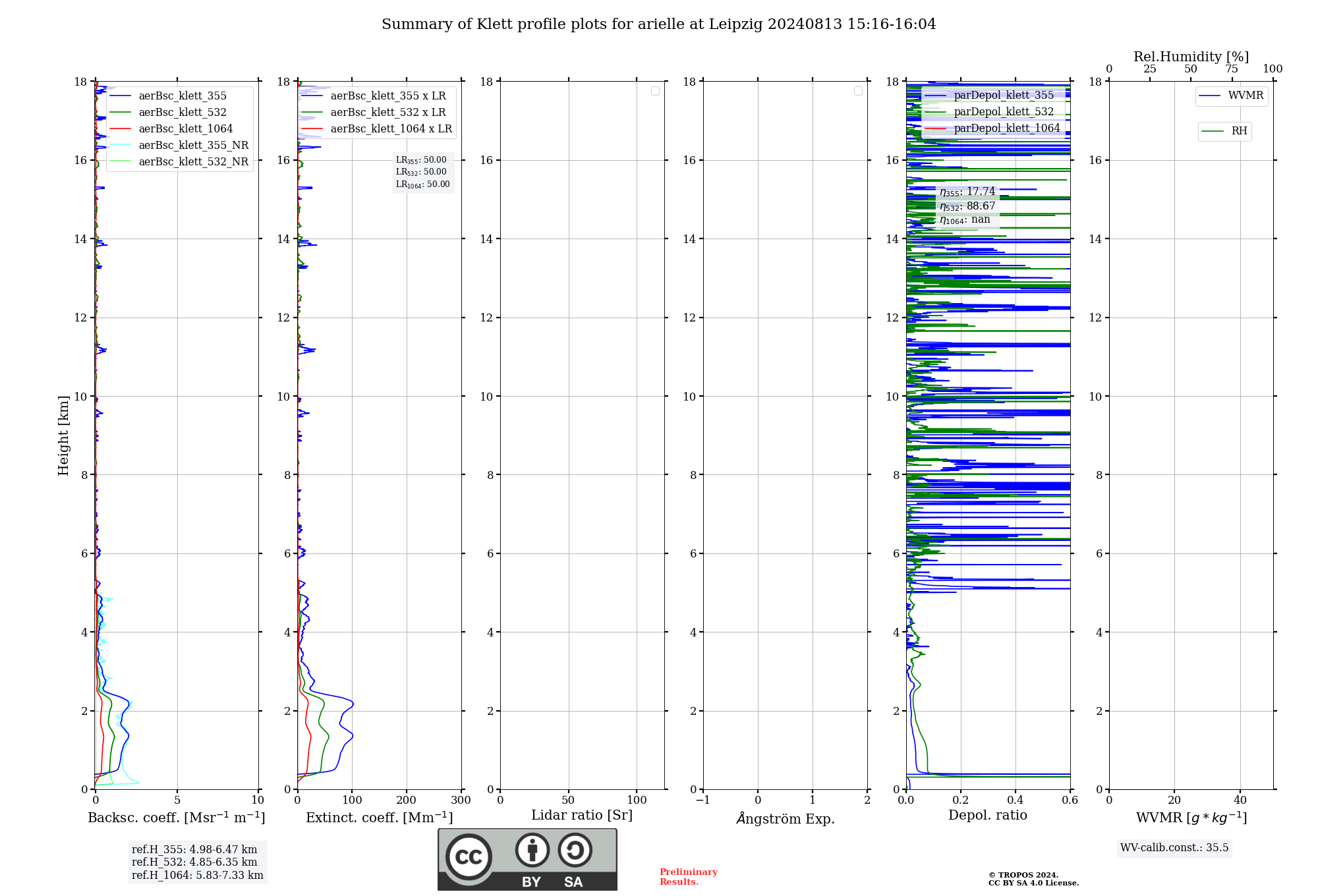Screen dimensions: 1318x896
Task: Click the cyan aerBsc_klett_355_NR legend entry
Action: point(179,146)
